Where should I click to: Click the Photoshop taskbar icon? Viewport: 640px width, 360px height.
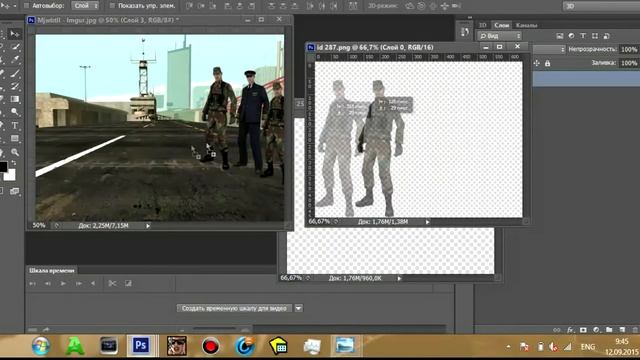click(140, 346)
